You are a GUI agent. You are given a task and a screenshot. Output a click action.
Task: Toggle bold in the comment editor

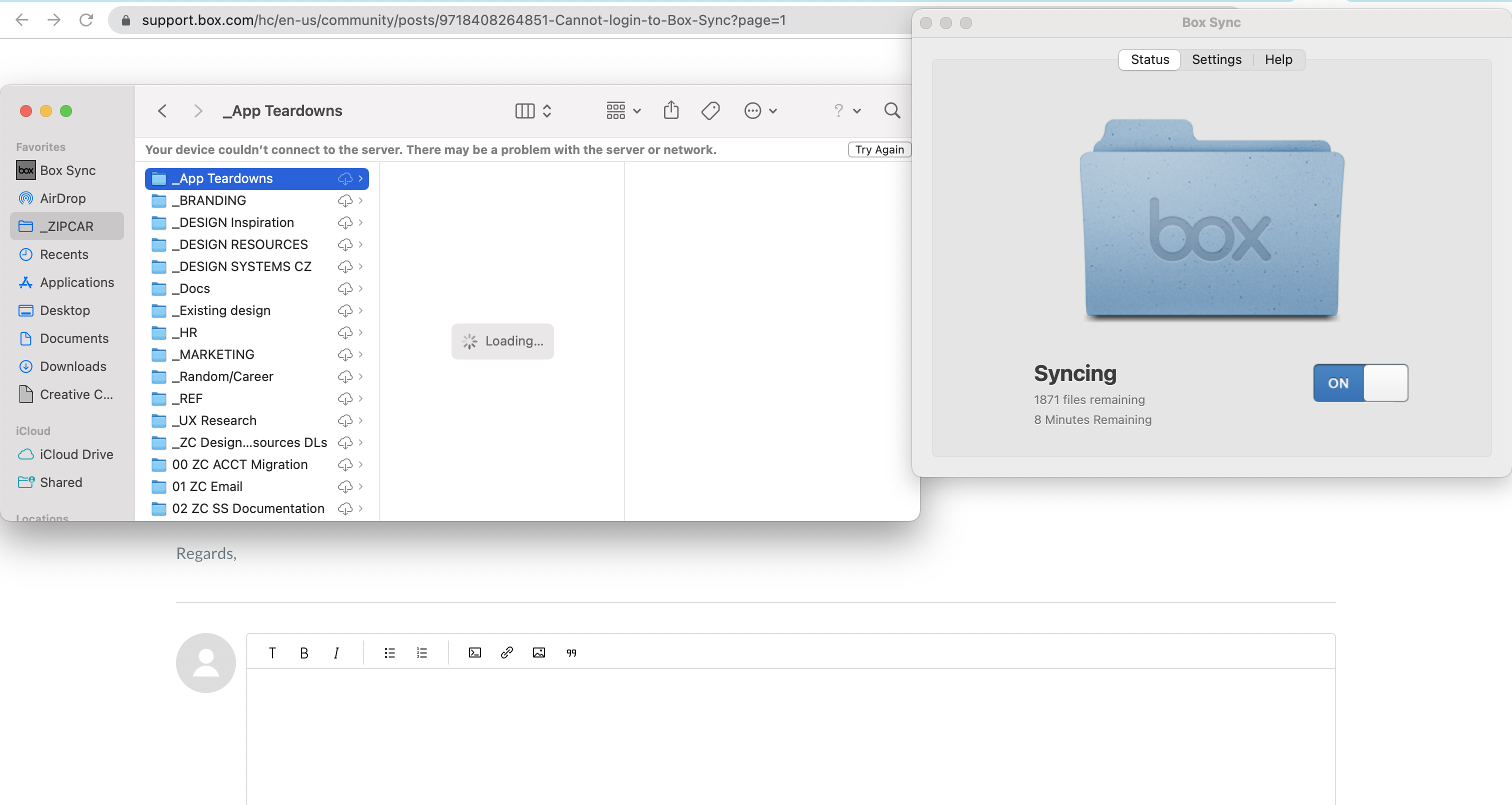pyautogui.click(x=304, y=653)
